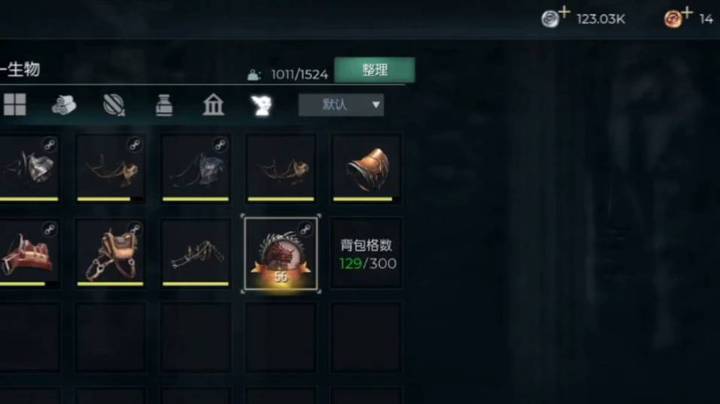Select the all-items grid category icon
The width and height of the screenshot is (720, 404).
coord(15,105)
